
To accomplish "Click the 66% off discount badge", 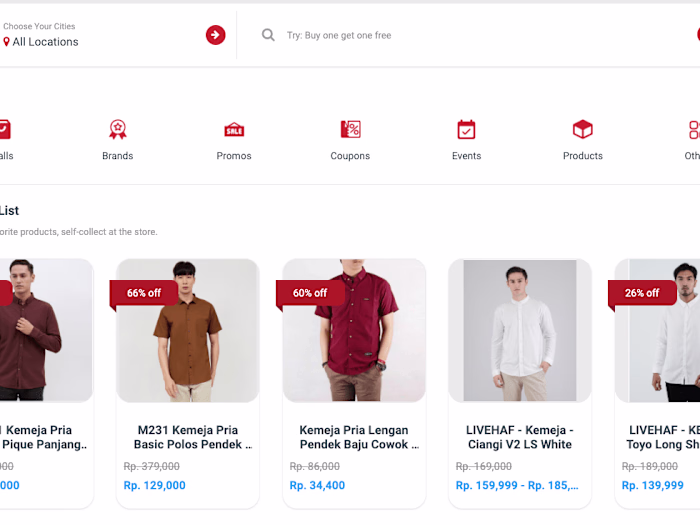I will (x=144, y=293).
